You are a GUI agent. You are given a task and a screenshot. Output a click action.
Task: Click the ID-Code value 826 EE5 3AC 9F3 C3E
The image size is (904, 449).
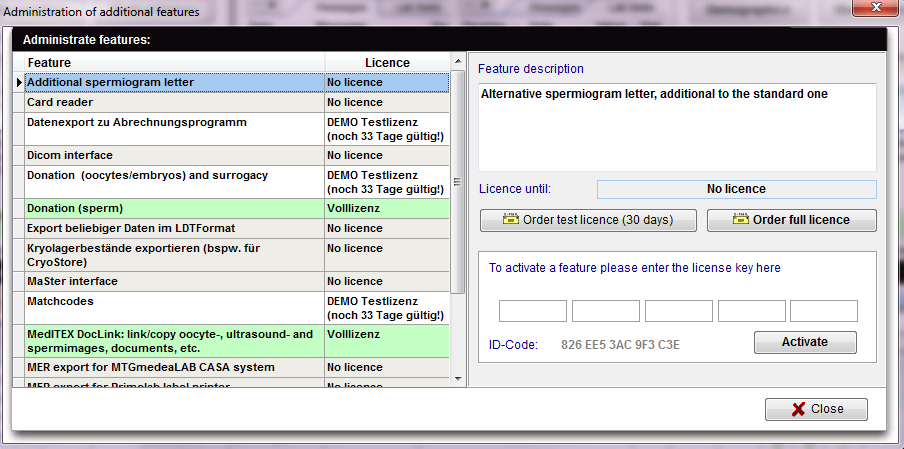click(x=620, y=345)
